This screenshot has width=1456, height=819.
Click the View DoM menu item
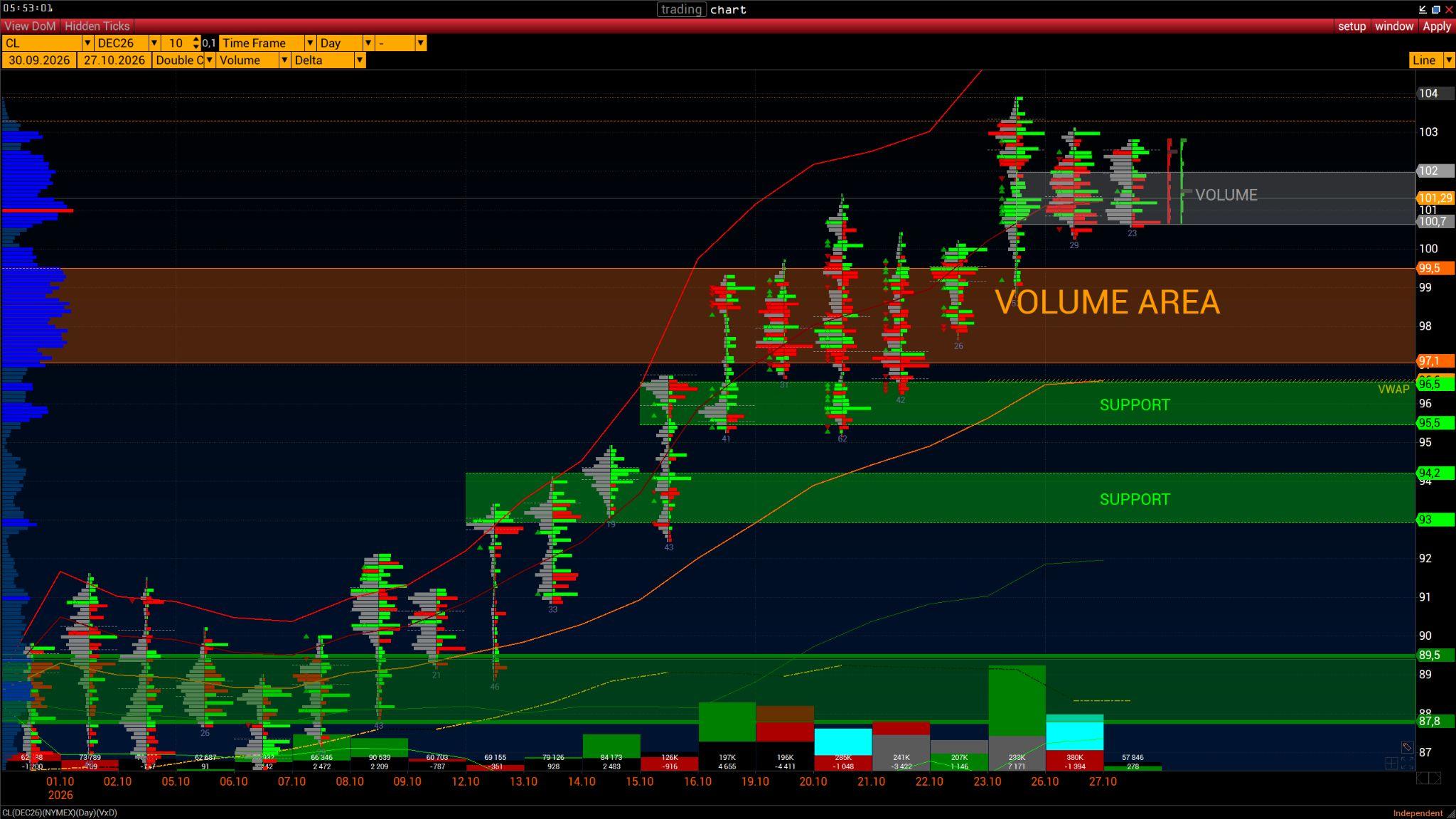(x=30, y=26)
